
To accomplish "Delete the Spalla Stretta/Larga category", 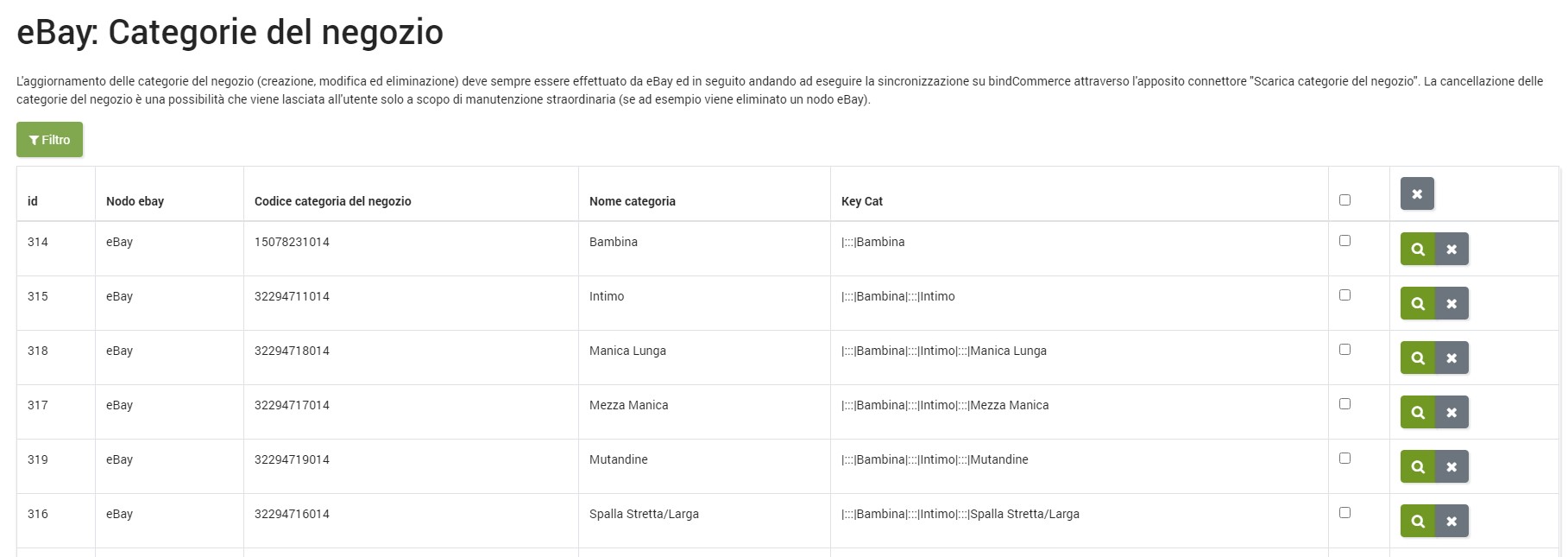I will (1452, 521).
